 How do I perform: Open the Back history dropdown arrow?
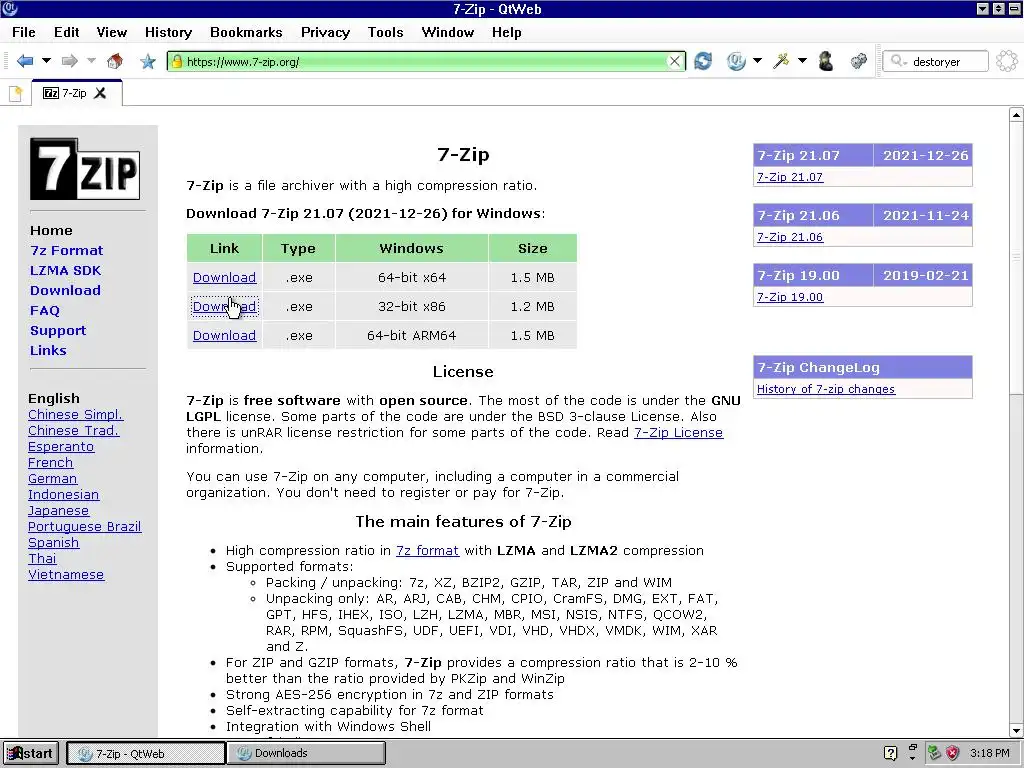point(46,61)
